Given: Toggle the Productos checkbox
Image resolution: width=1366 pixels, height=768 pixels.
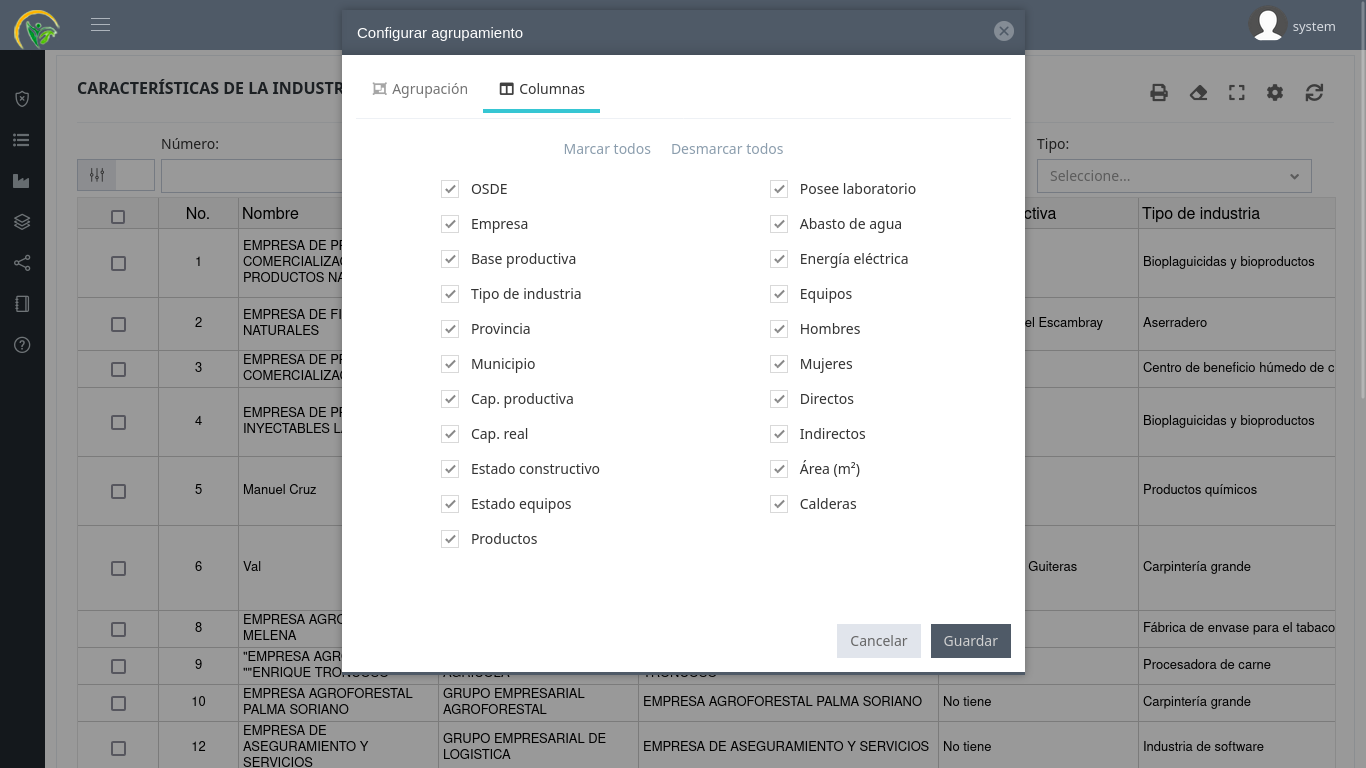Looking at the screenshot, I should pos(450,539).
